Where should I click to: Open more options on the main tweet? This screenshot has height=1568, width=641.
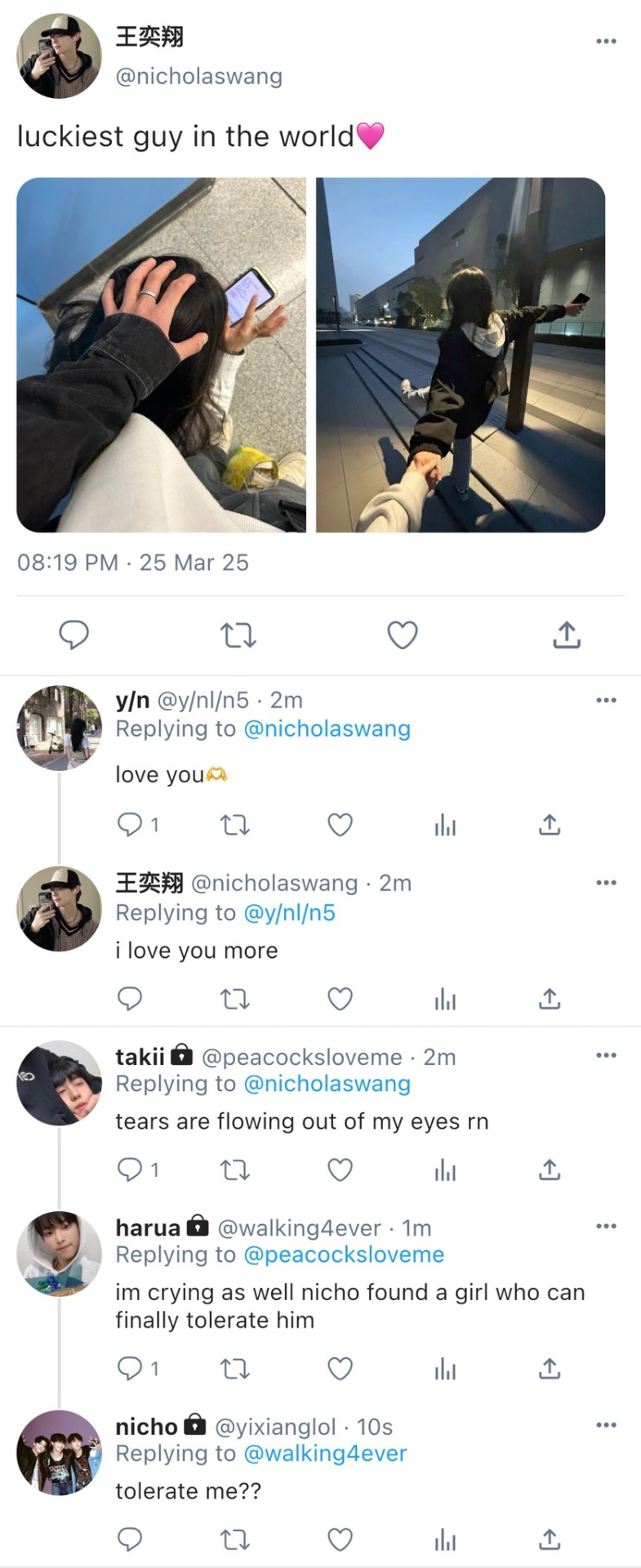[x=606, y=41]
